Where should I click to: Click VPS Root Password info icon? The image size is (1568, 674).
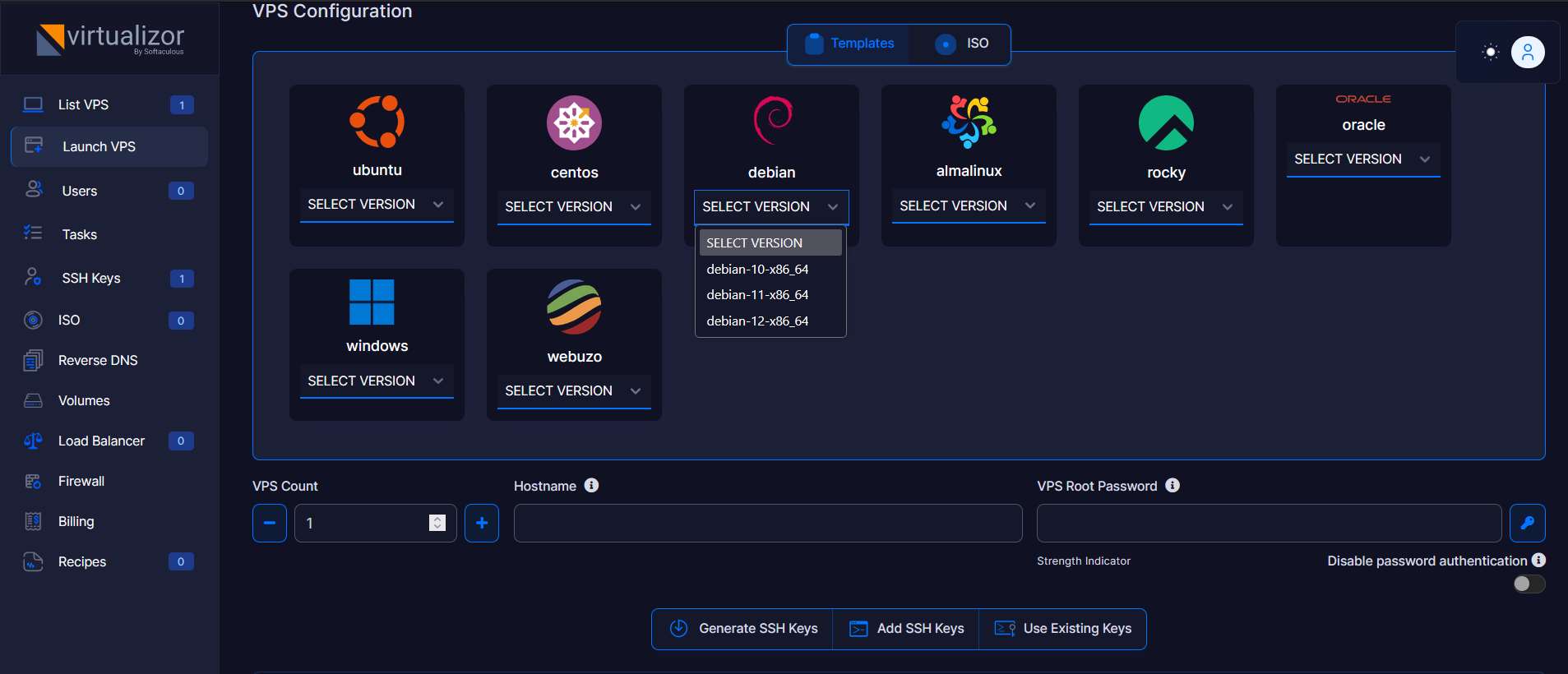(1173, 485)
